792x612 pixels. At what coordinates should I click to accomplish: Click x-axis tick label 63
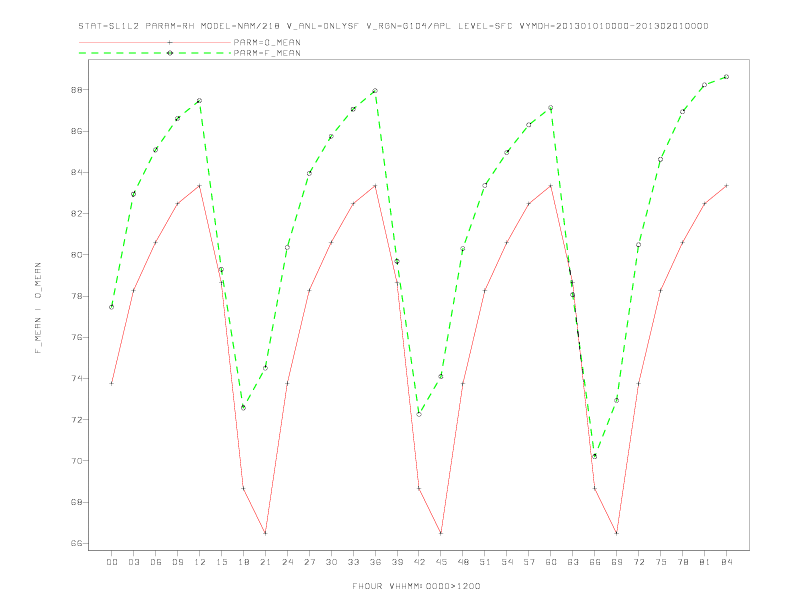coord(573,562)
